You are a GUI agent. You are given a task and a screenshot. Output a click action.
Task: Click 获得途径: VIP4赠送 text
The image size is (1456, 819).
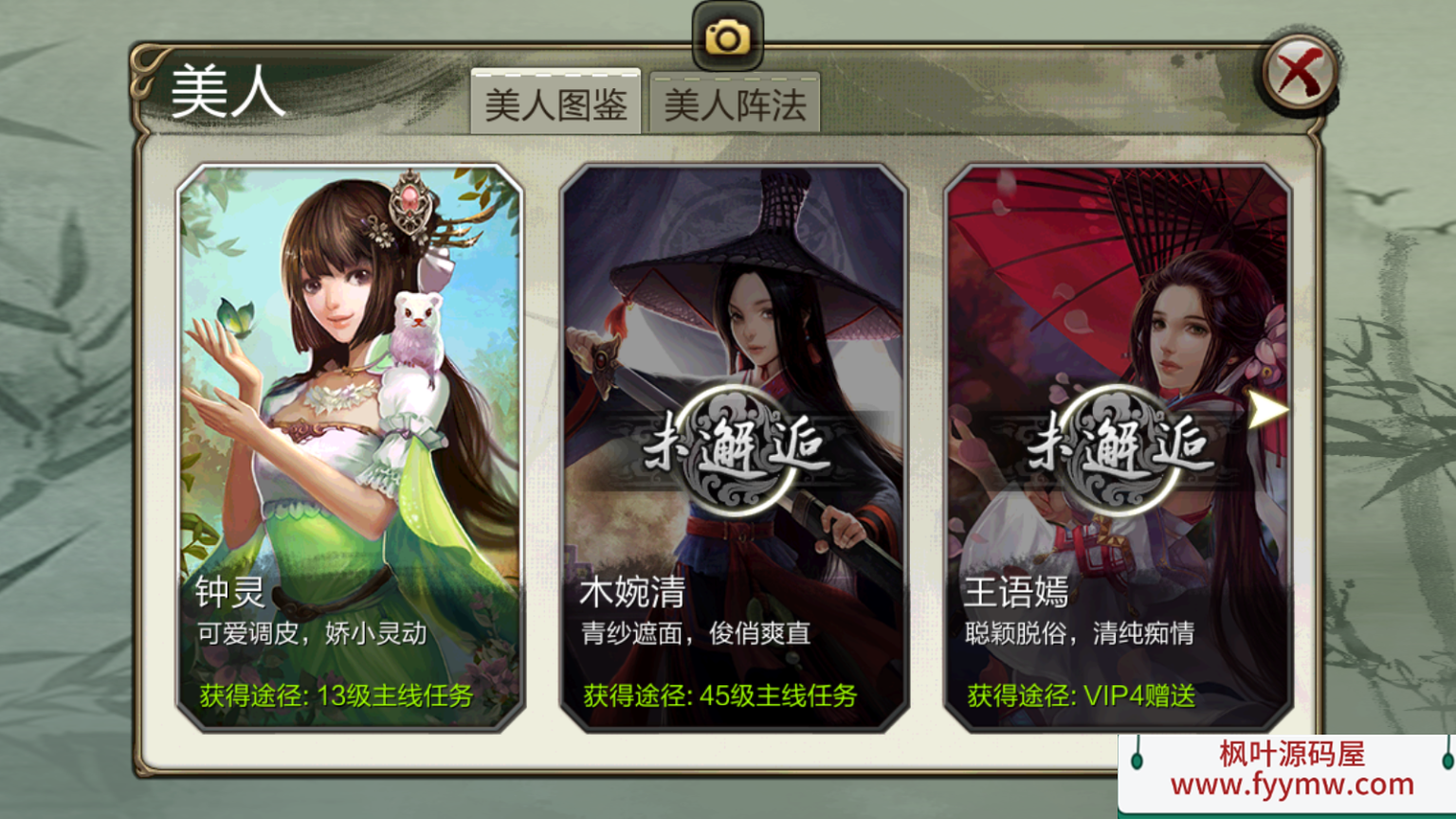click(x=1081, y=695)
